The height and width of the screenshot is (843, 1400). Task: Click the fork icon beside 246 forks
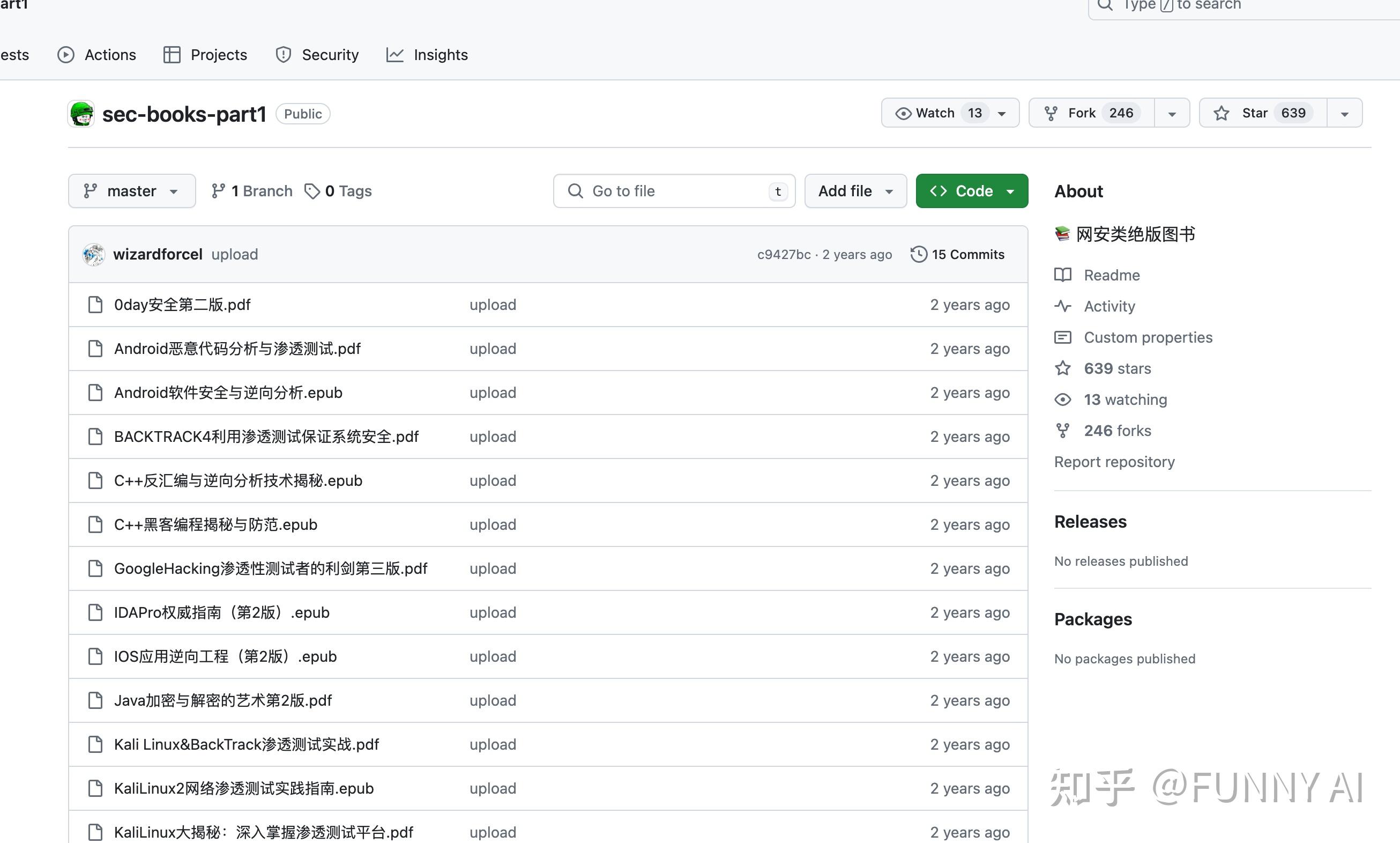[x=1062, y=431]
